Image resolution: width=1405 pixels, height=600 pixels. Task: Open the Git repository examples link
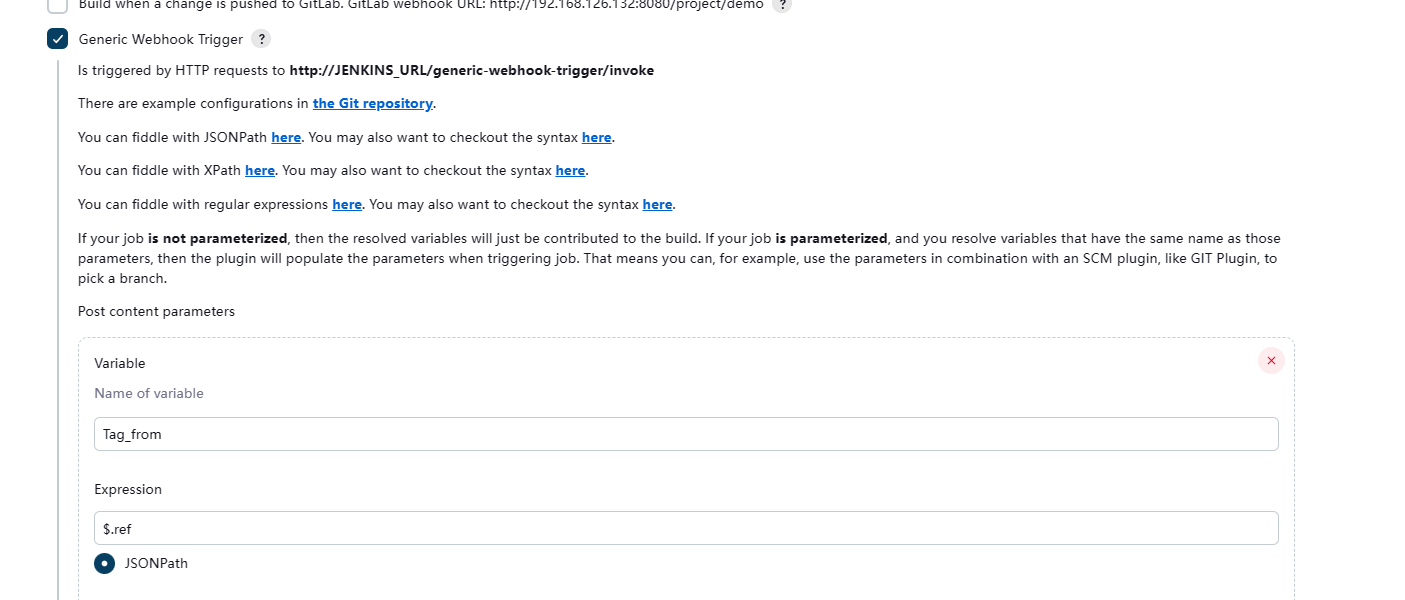click(x=372, y=103)
